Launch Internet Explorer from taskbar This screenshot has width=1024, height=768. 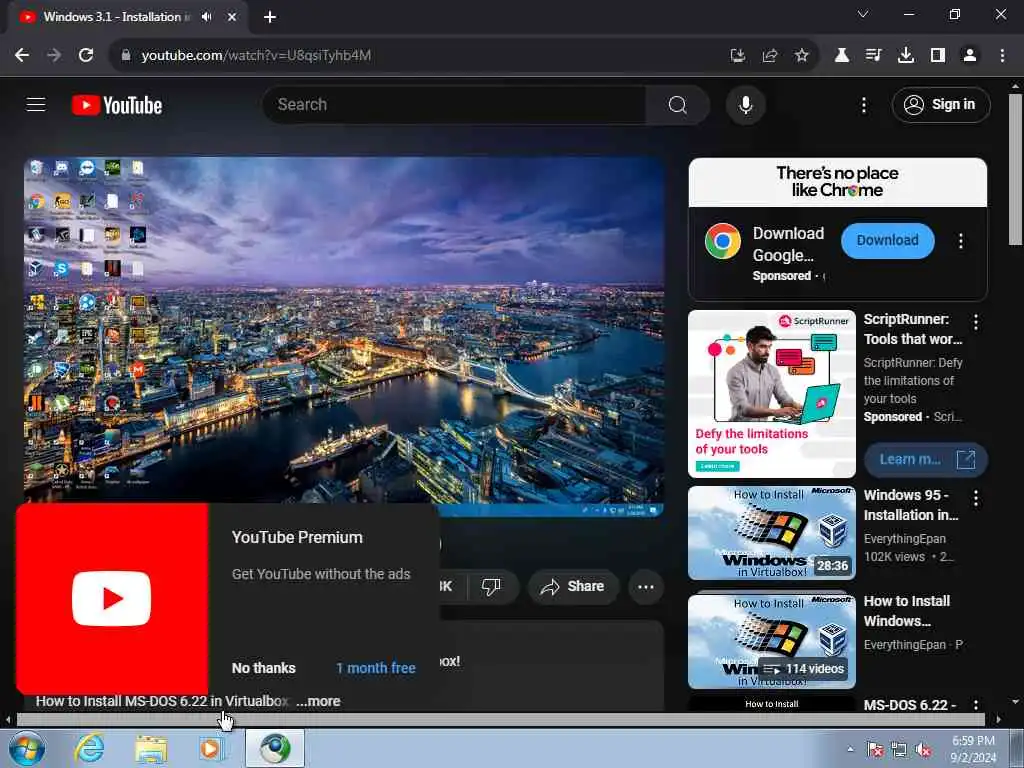pos(89,748)
